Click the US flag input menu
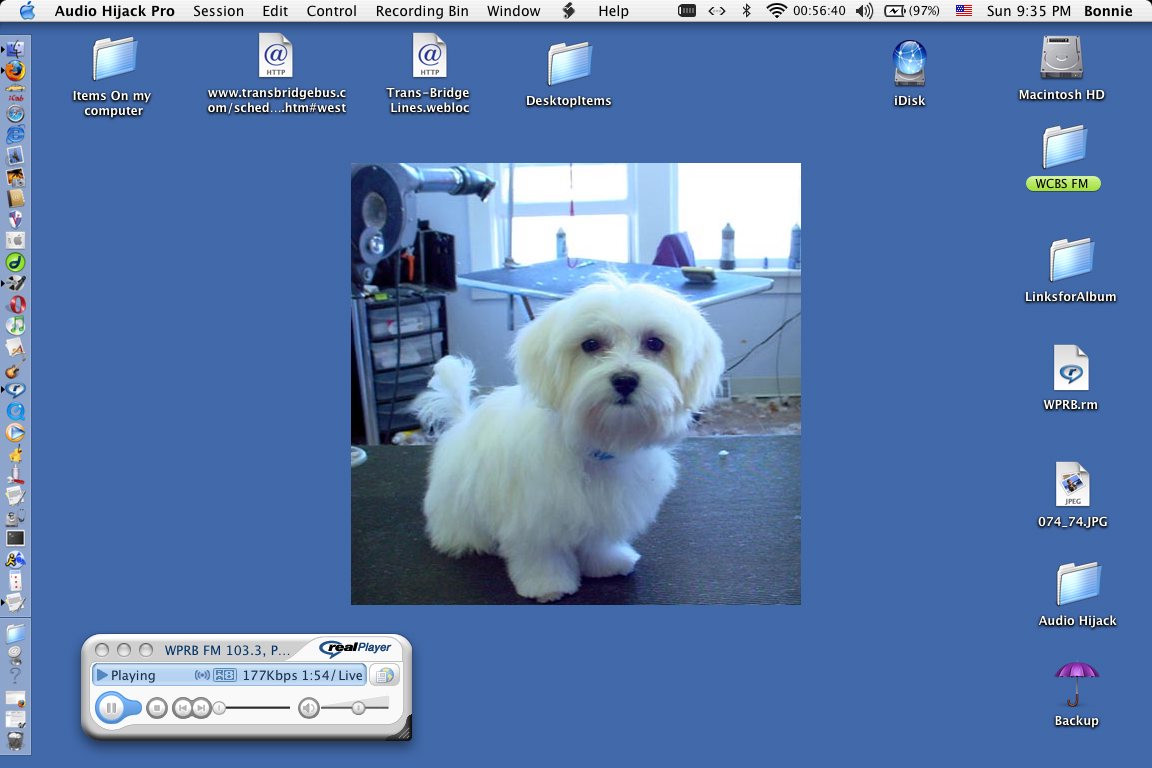The width and height of the screenshot is (1152, 768). point(963,11)
